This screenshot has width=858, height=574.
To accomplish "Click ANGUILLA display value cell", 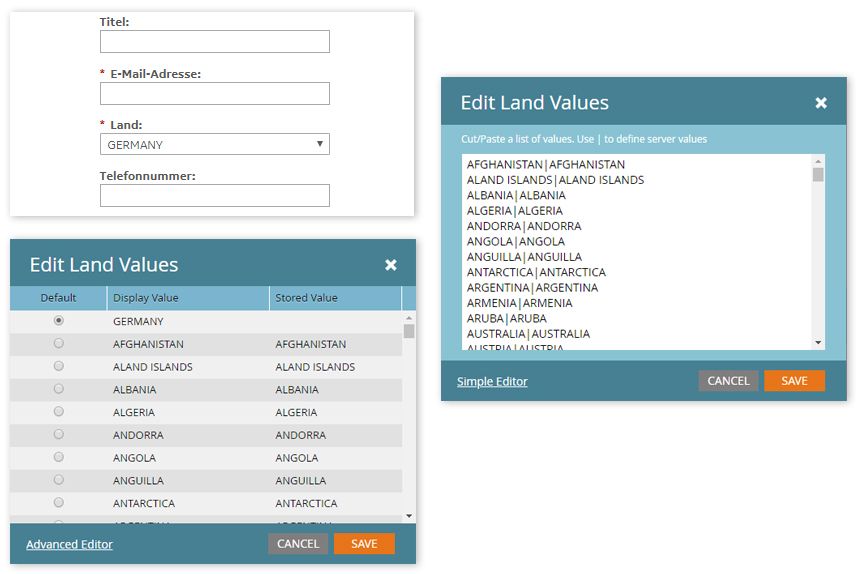I will point(188,480).
